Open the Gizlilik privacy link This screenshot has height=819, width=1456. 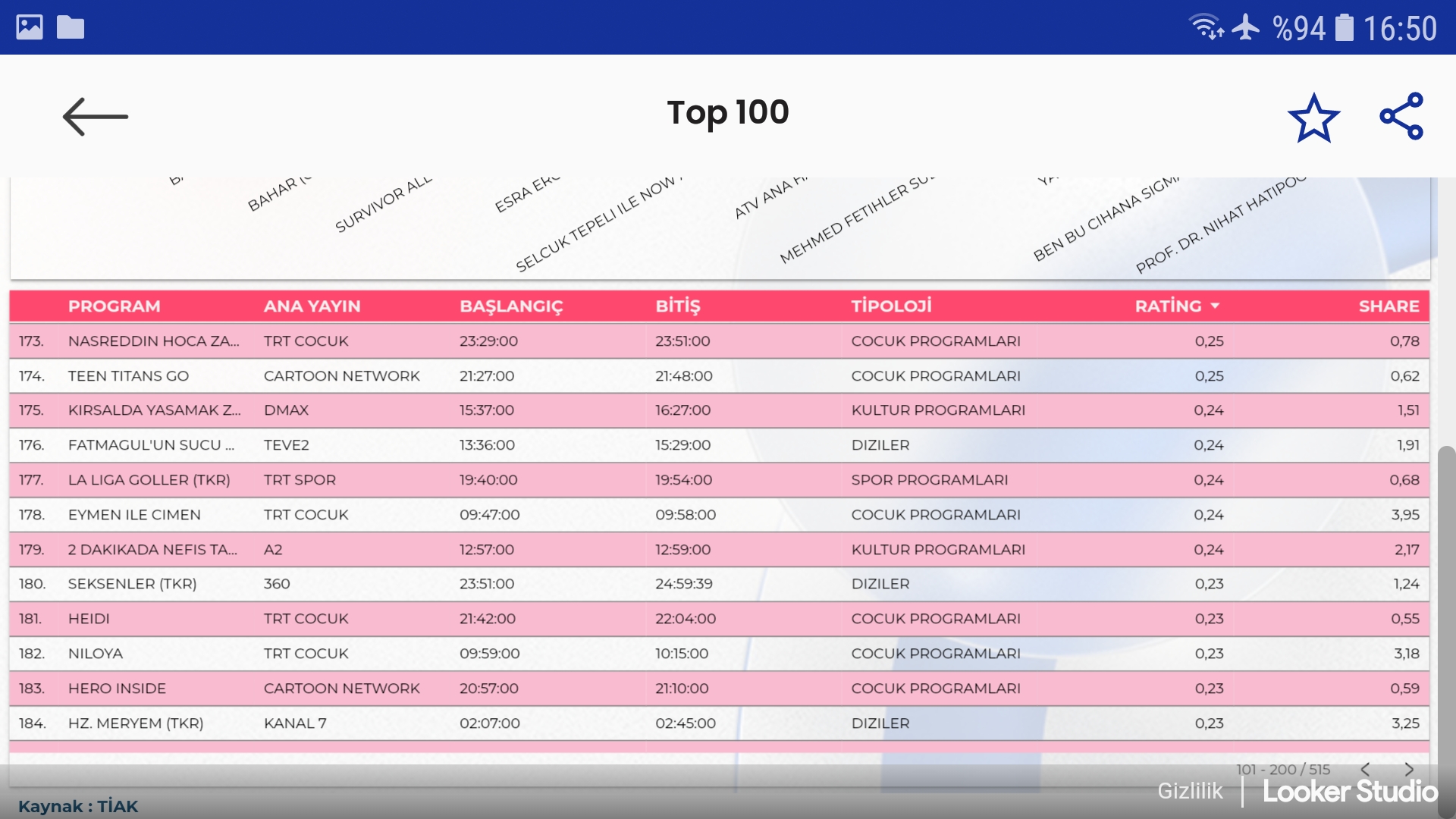[1190, 791]
